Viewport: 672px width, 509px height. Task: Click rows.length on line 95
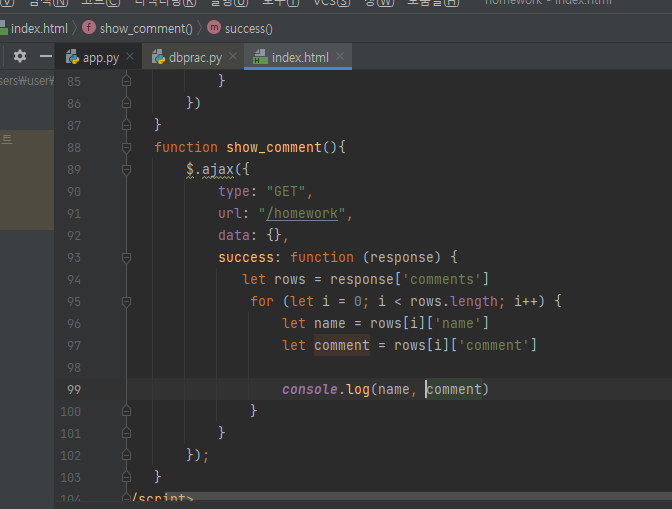(453, 302)
